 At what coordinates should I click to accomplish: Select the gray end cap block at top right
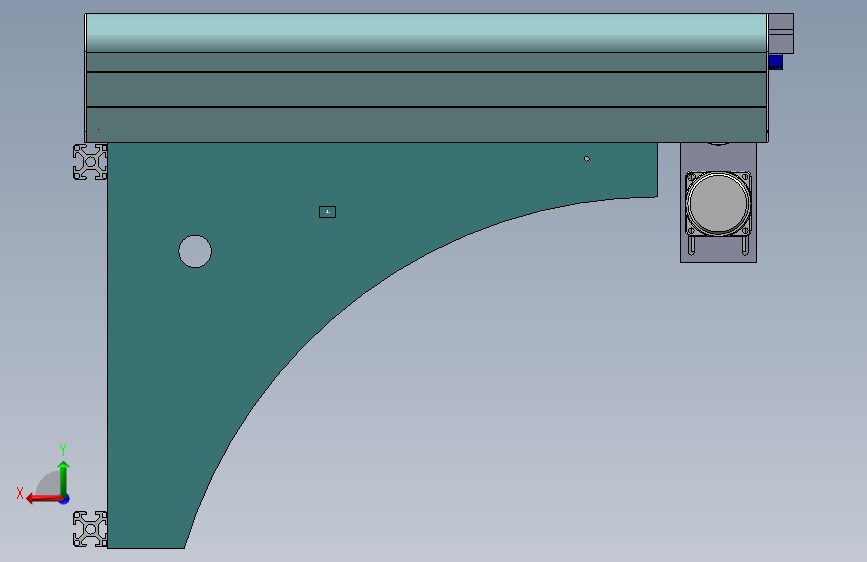coord(781,33)
